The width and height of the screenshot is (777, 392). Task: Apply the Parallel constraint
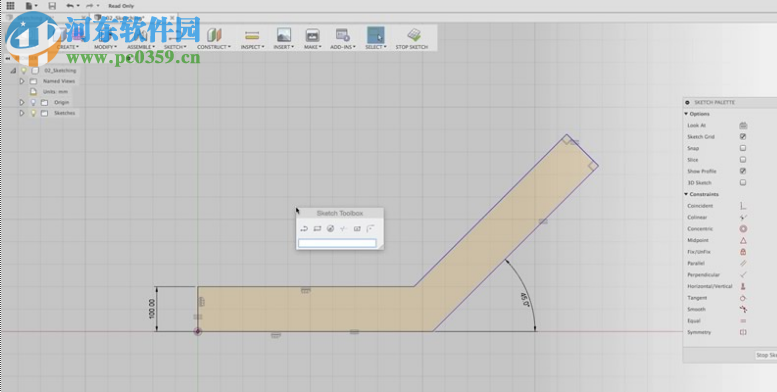click(x=743, y=263)
